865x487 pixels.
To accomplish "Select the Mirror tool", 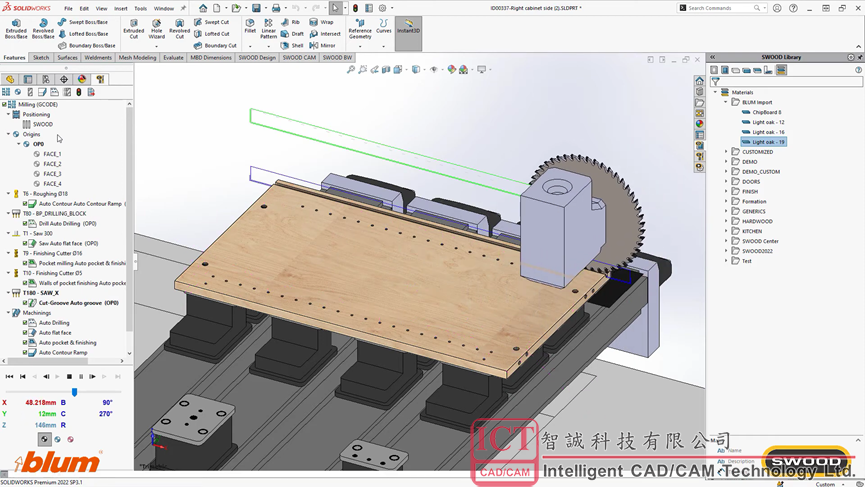I will point(322,46).
